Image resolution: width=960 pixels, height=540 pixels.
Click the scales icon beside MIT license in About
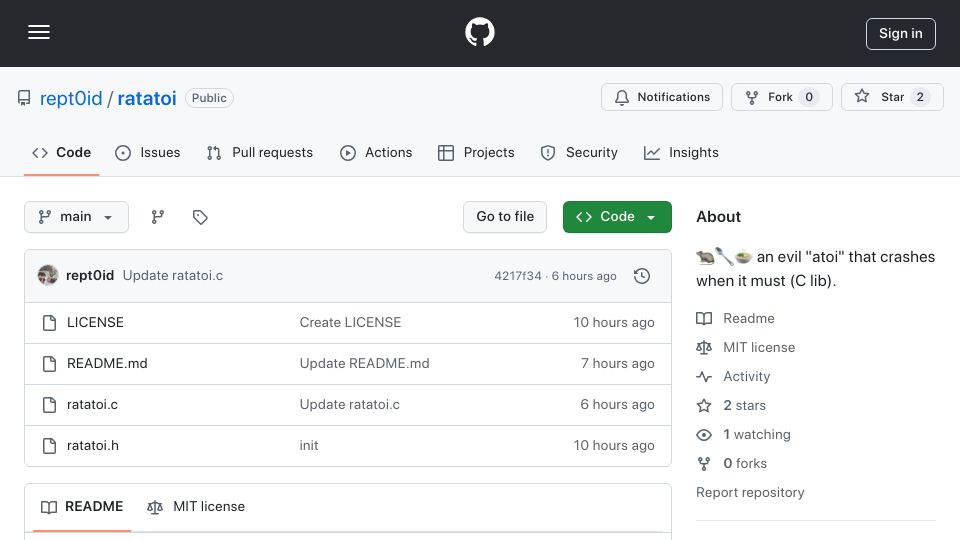(704, 347)
